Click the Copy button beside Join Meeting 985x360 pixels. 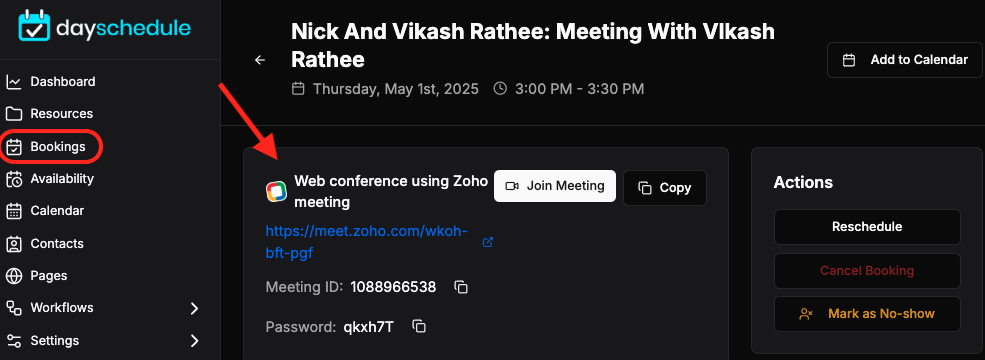665,188
